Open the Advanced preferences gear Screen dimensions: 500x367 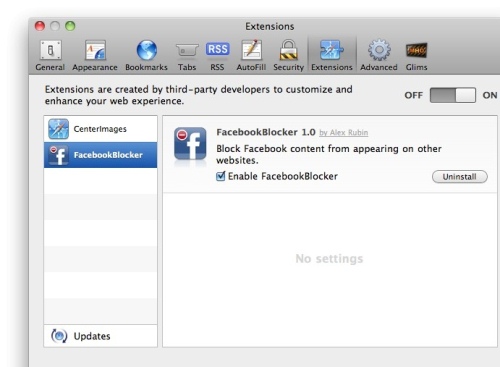379,56
